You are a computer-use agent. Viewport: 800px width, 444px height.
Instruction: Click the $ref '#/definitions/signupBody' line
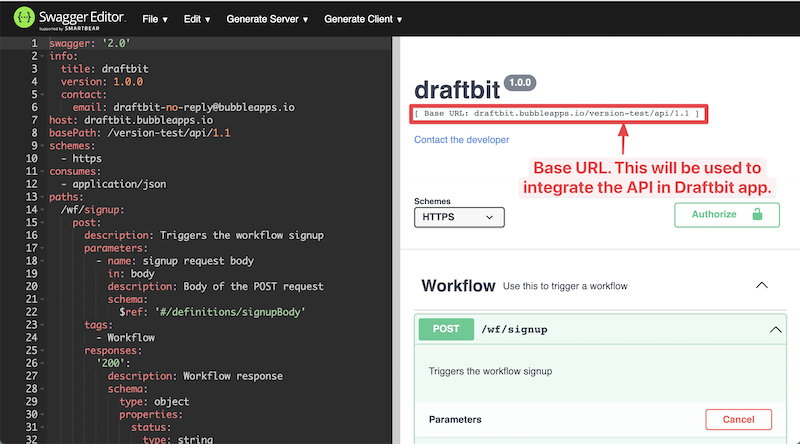(212, 312)
